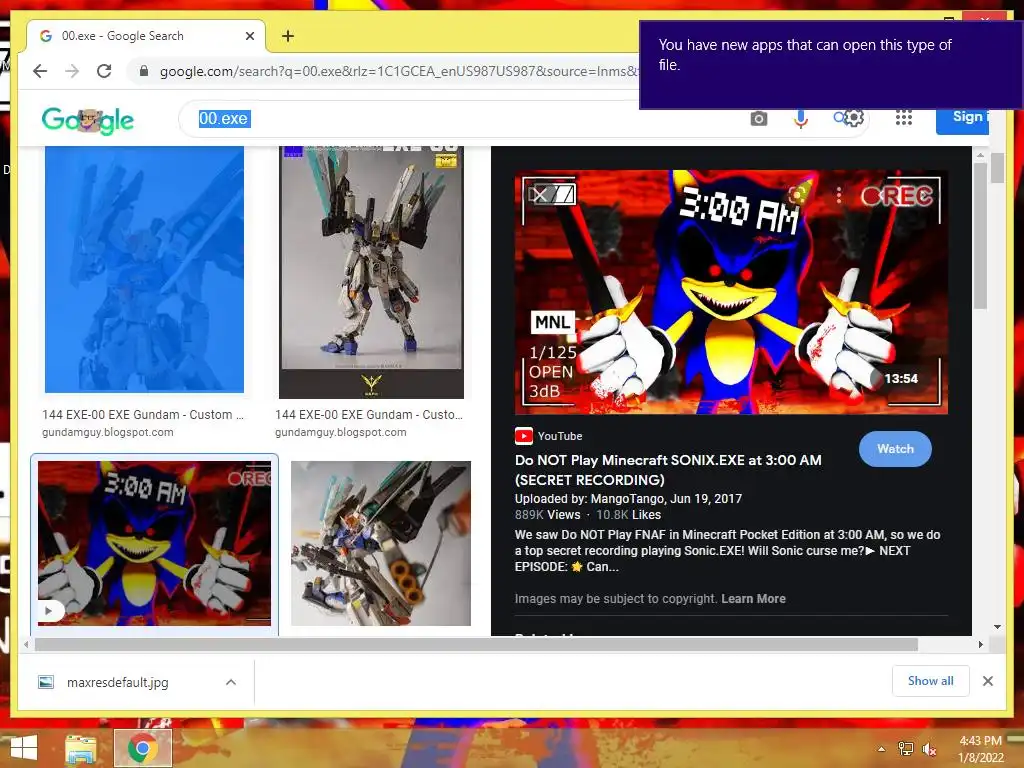Open File Explorer from the taskbar
1024x768 pixels.
tap(81, 748)
